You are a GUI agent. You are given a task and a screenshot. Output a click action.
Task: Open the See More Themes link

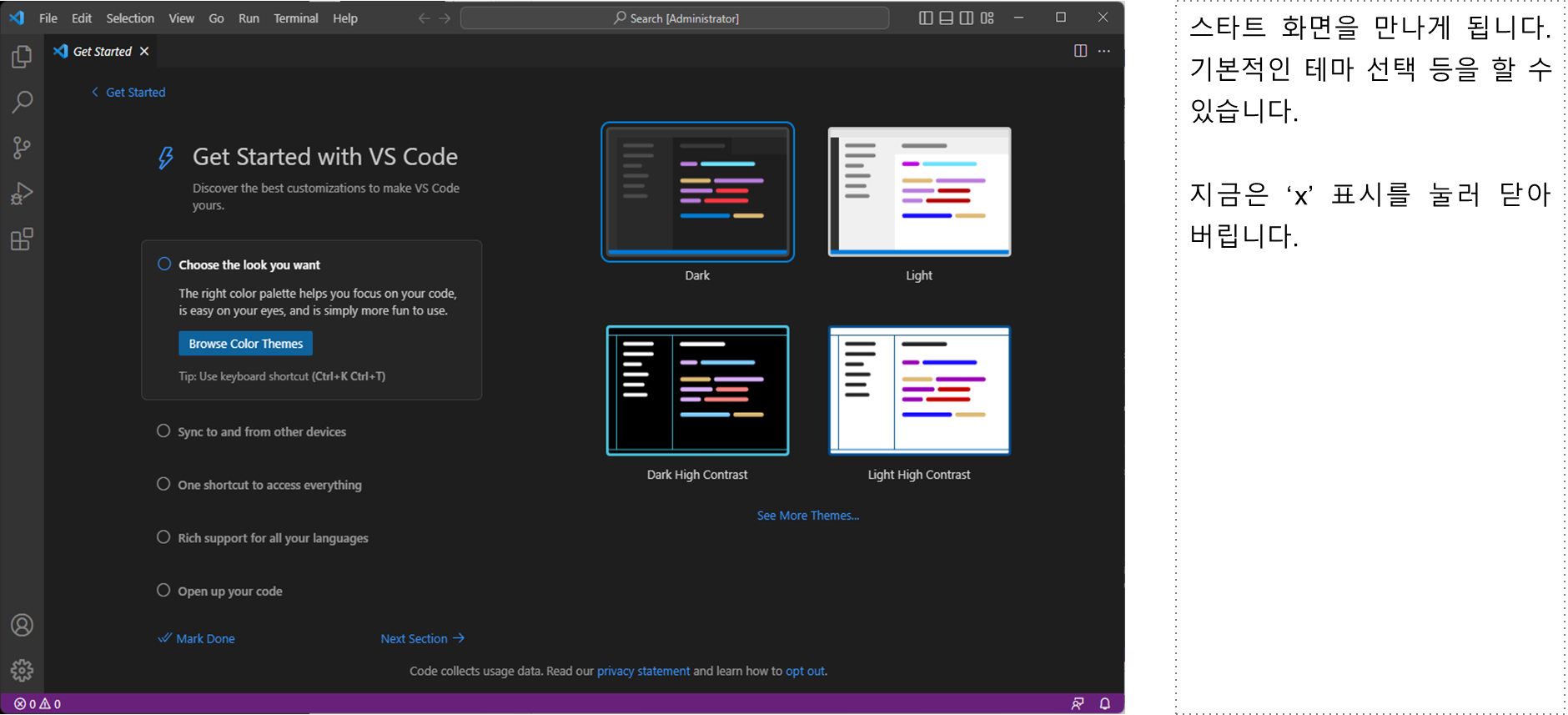[x=808, y=516]
